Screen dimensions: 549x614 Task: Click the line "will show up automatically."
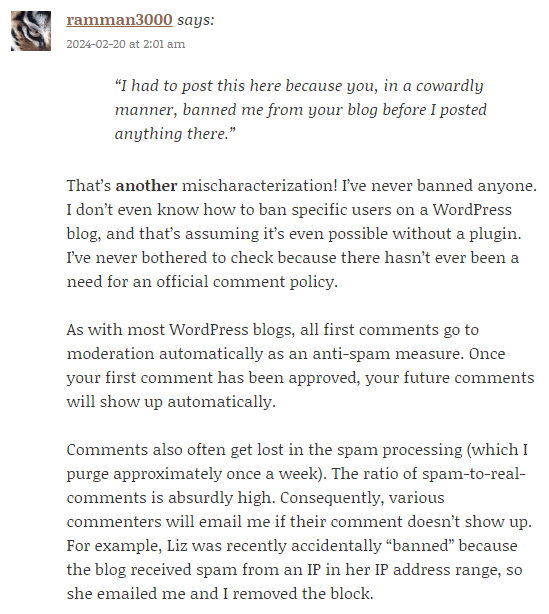[171, 402]
